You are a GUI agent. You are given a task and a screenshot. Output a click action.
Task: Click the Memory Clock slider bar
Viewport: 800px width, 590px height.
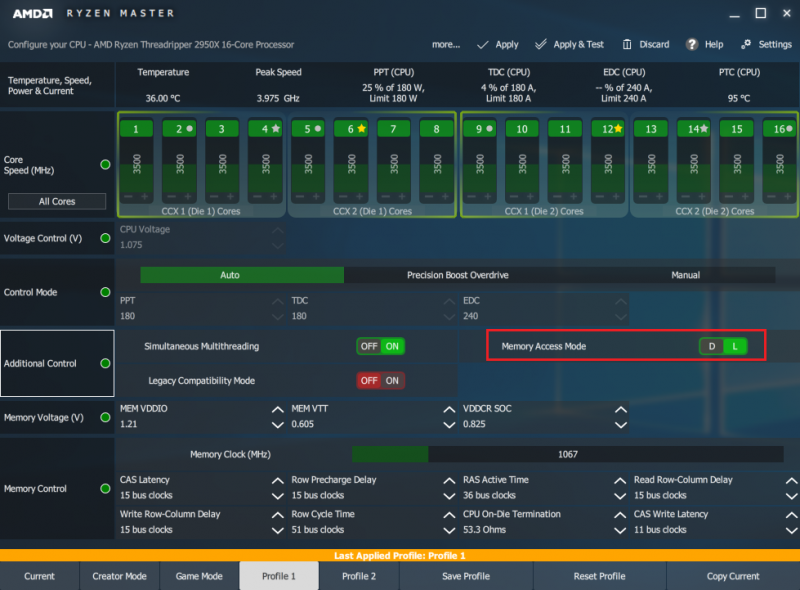[567, 454]
